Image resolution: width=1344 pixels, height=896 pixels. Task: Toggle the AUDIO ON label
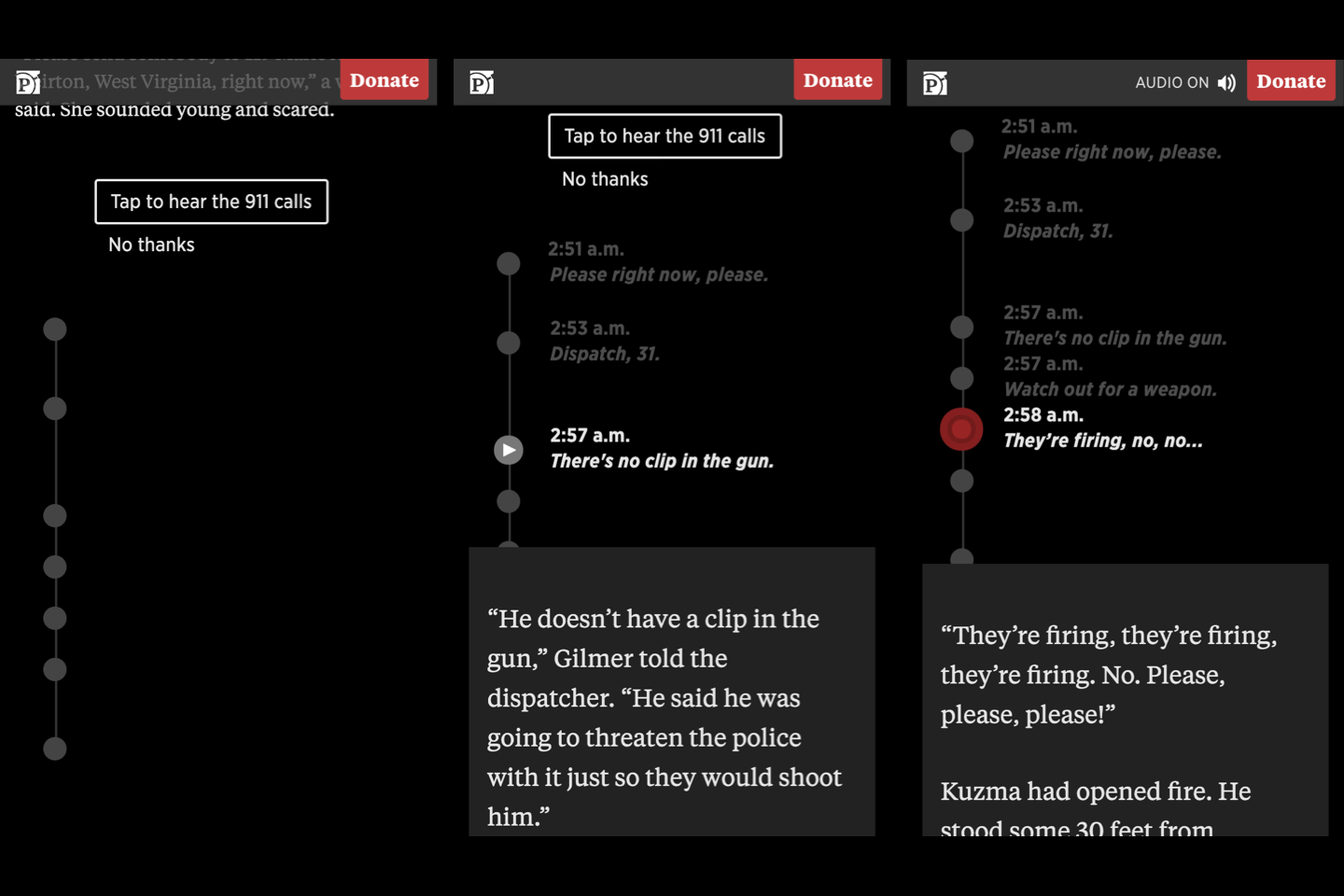click(x=1172, y=83)
